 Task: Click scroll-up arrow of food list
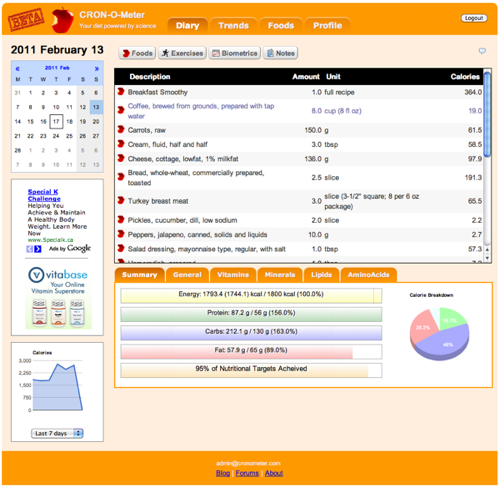[x=487, y=249]
